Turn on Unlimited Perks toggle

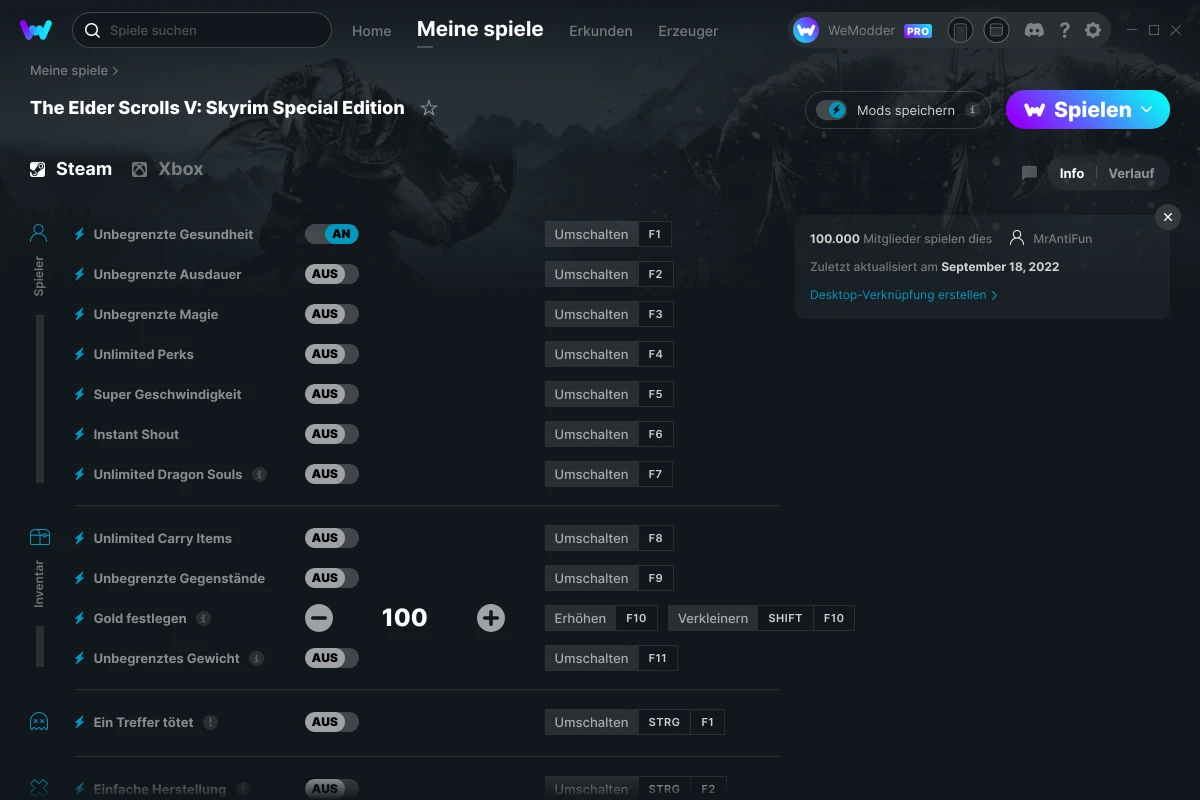[332, 354]
